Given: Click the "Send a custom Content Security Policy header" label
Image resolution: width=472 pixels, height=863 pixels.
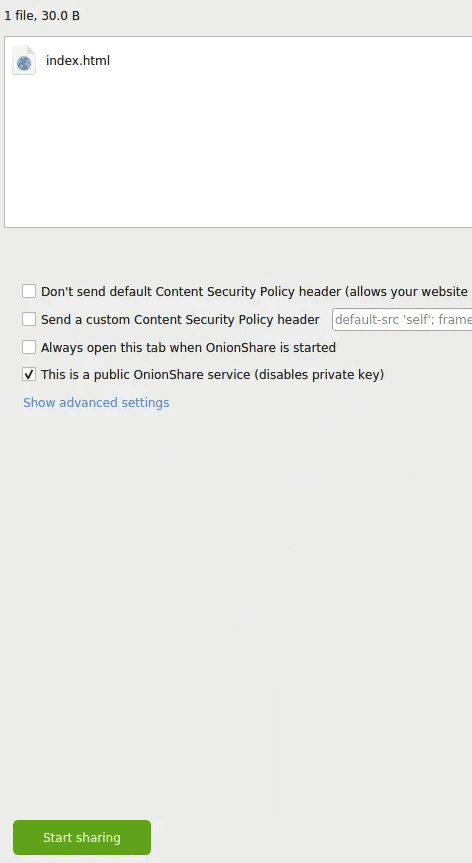Looking at the screenshot, I should coord(180,320).
